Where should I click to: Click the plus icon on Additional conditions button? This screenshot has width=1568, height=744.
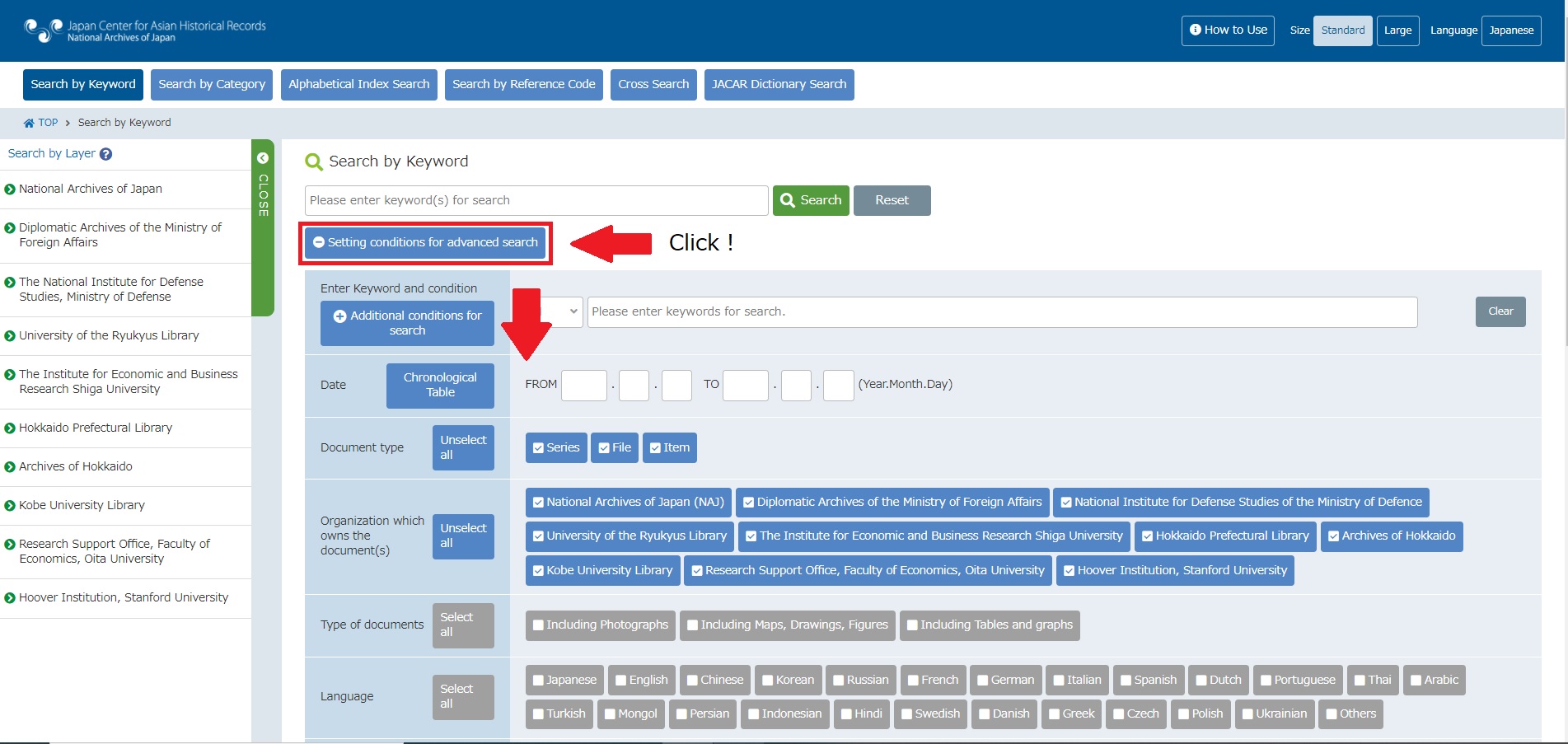[x=339, y=316]
